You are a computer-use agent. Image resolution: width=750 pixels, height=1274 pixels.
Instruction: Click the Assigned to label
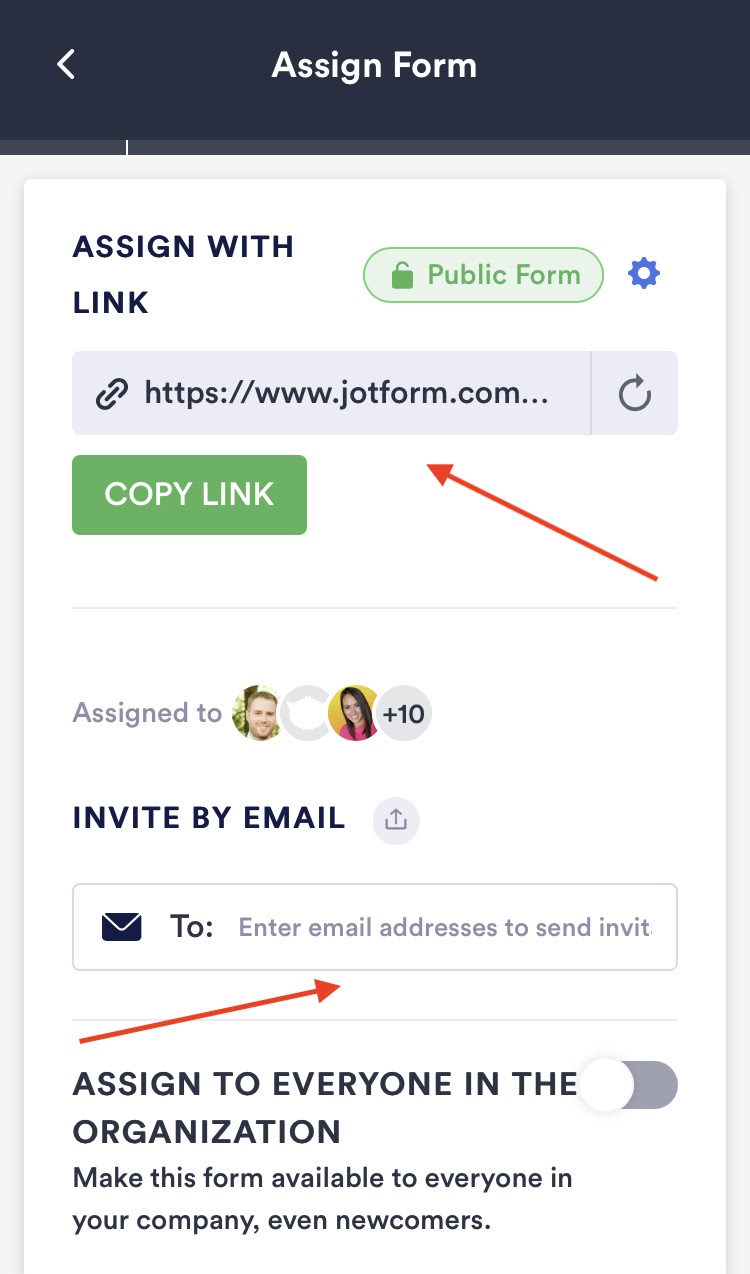(x=147, y=713)
